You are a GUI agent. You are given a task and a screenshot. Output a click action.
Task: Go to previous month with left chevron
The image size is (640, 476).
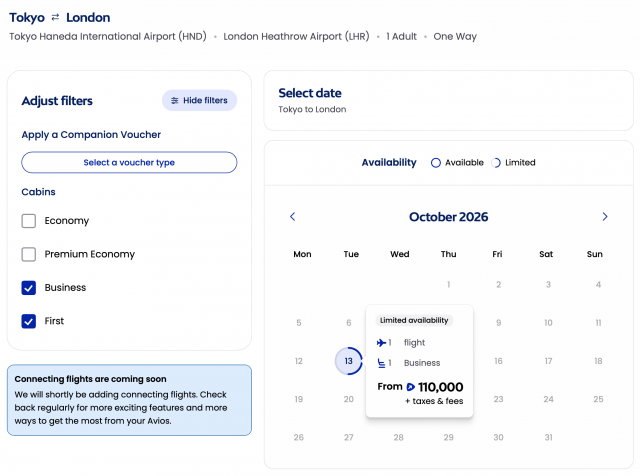[x=292, y=216]
